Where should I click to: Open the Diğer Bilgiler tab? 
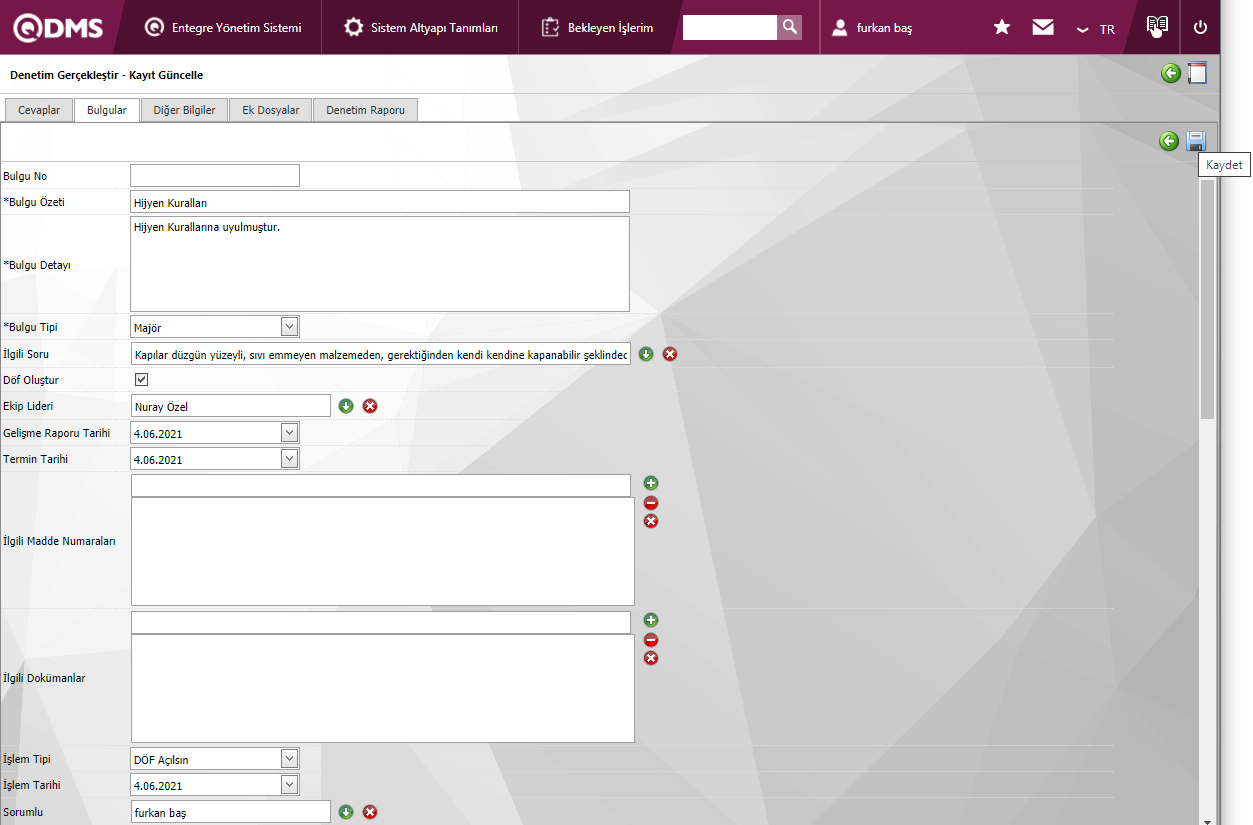point(184,110)
